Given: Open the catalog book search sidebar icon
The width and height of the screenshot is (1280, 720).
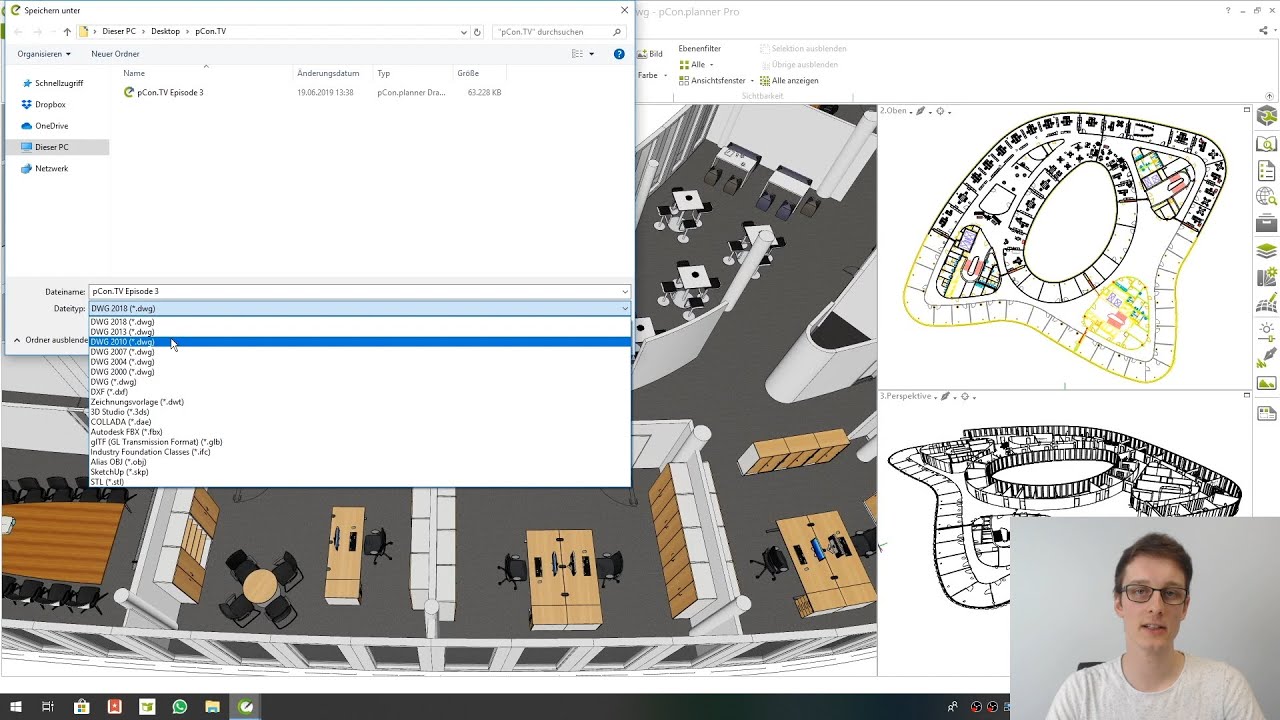Looking at the screenshot, I should [1267, 144].
